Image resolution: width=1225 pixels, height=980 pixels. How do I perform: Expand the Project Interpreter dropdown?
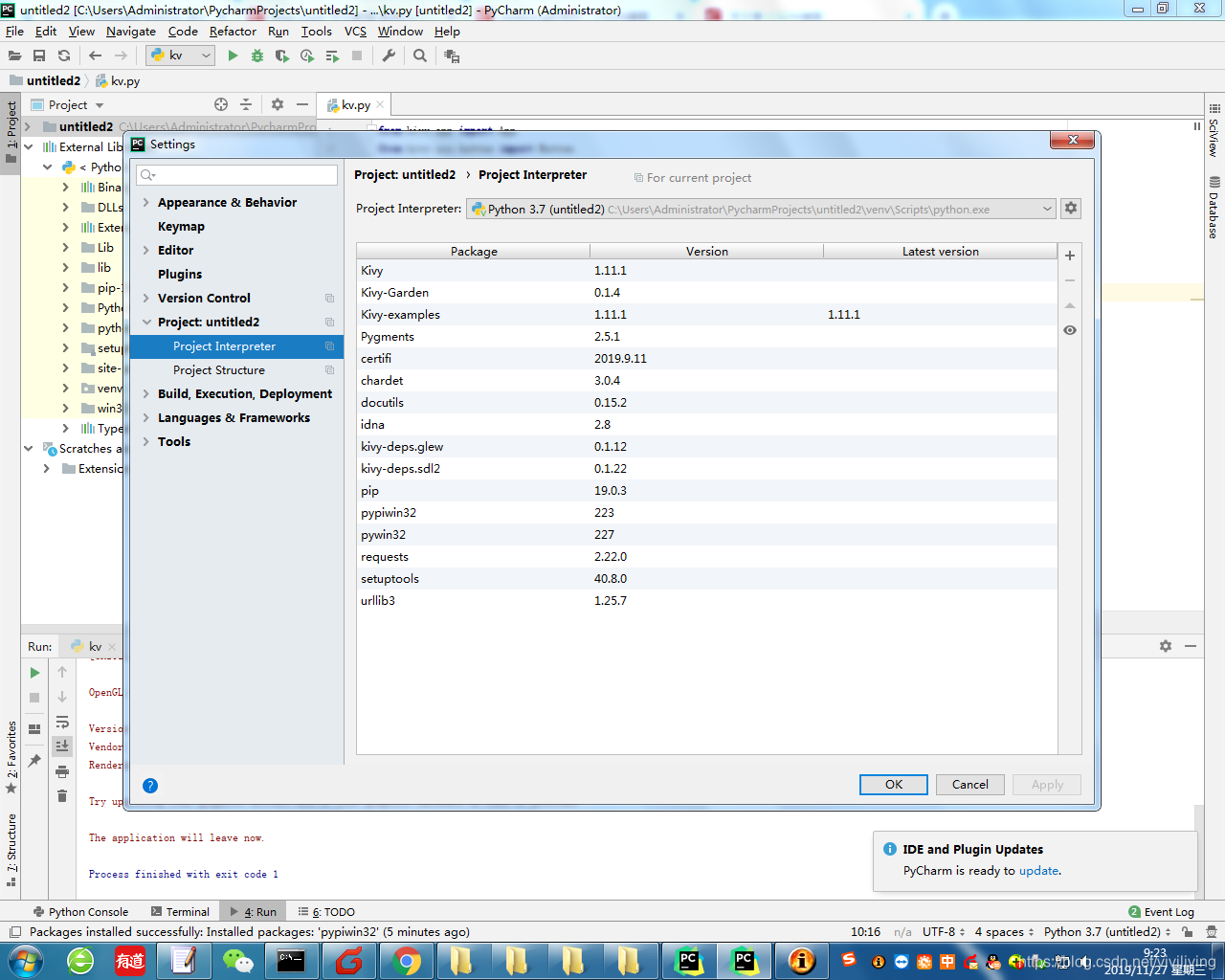(x=1049, y=208)
